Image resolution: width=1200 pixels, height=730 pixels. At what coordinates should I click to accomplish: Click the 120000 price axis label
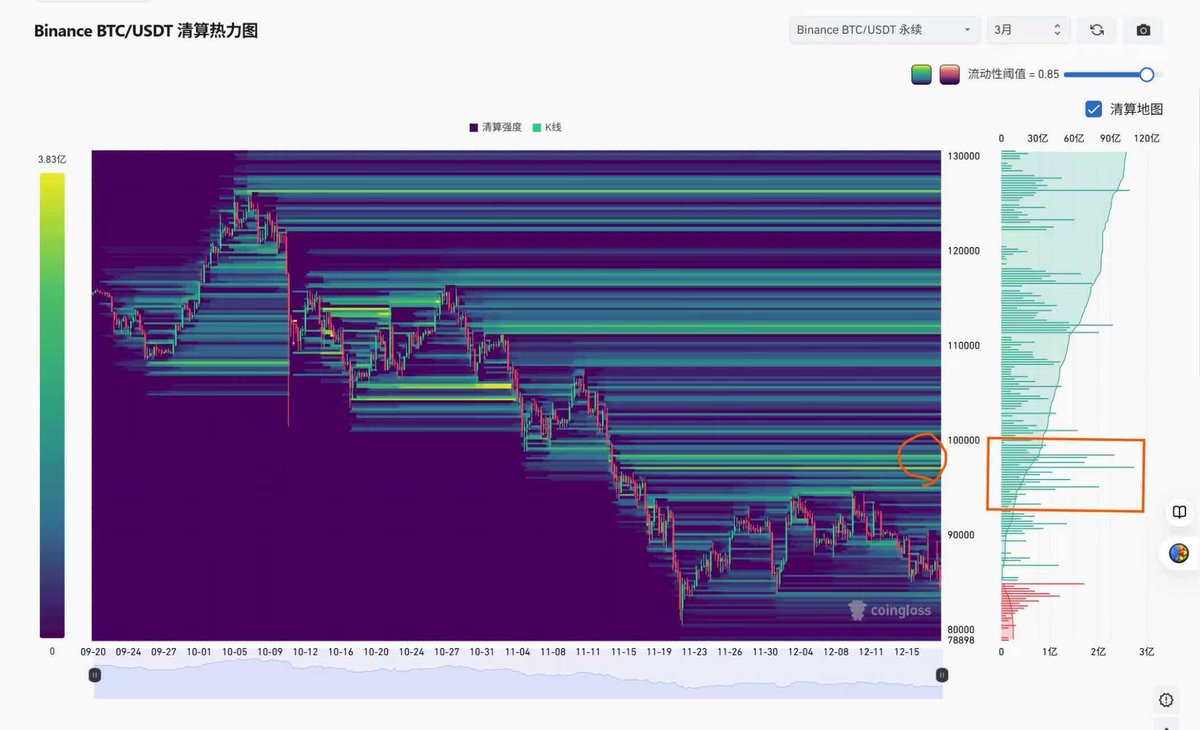pyautogui.click(x=964, y=251)
